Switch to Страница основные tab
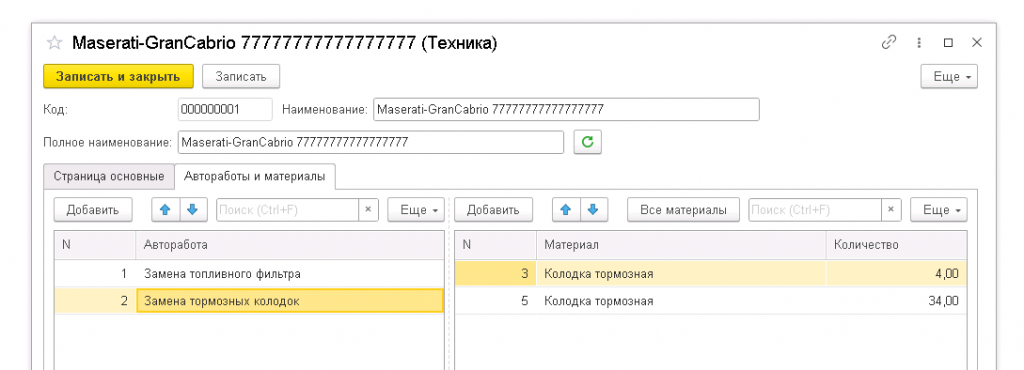 pyautogui.click(x=109, y=176)
